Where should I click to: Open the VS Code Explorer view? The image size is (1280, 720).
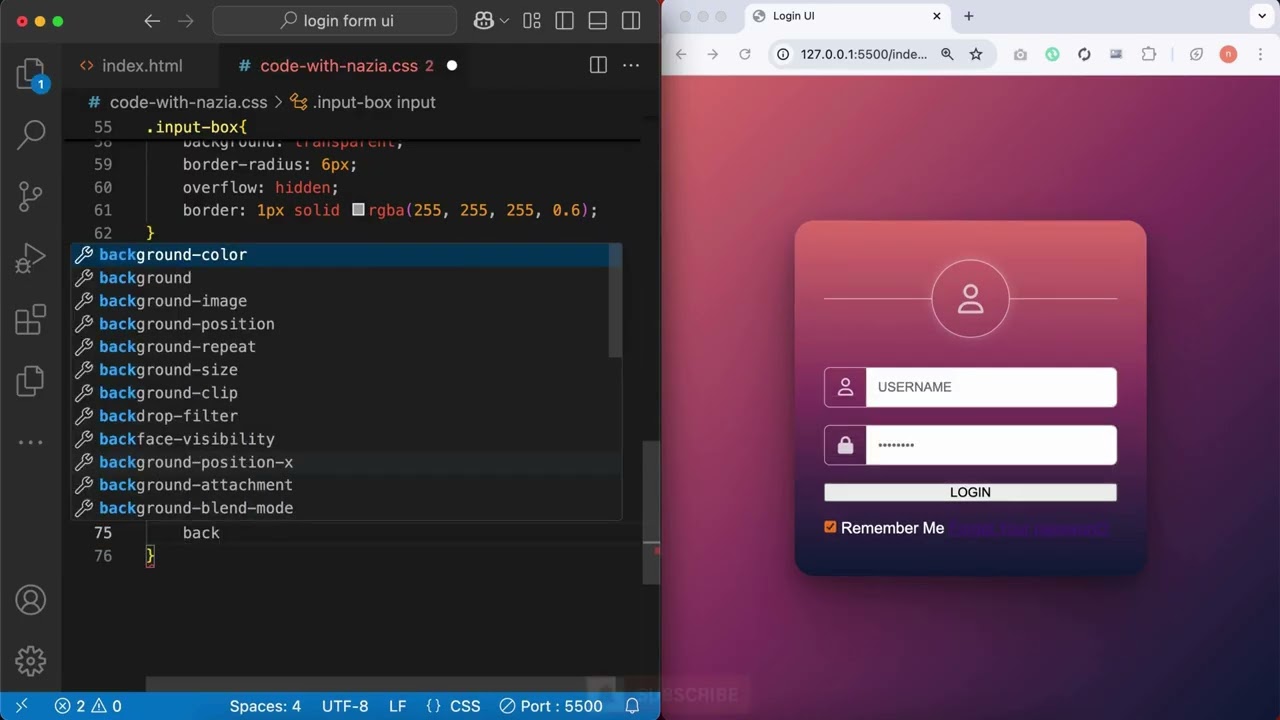(x=31, y=75)
